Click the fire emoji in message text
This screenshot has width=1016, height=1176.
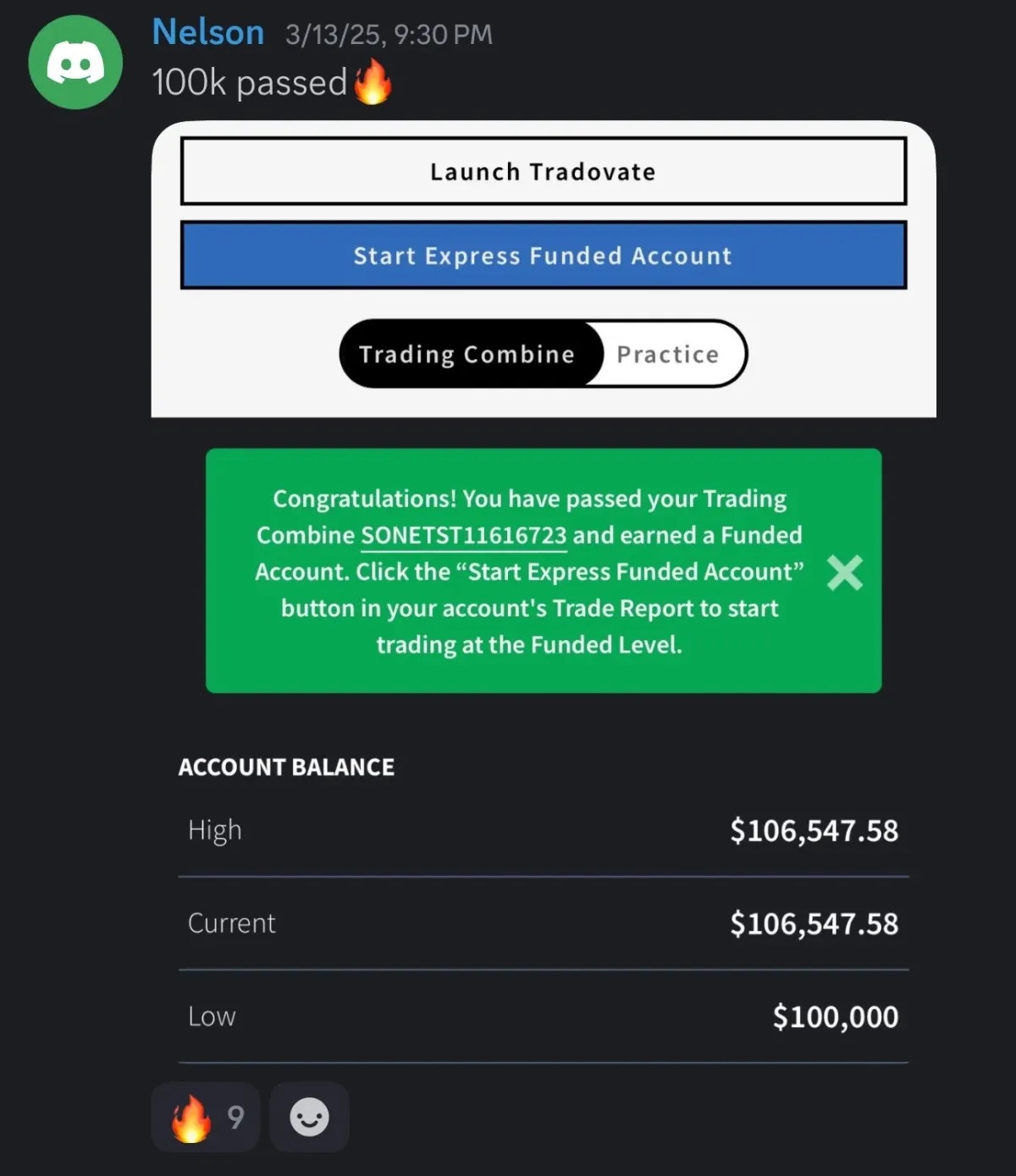[x=373, y=82]
